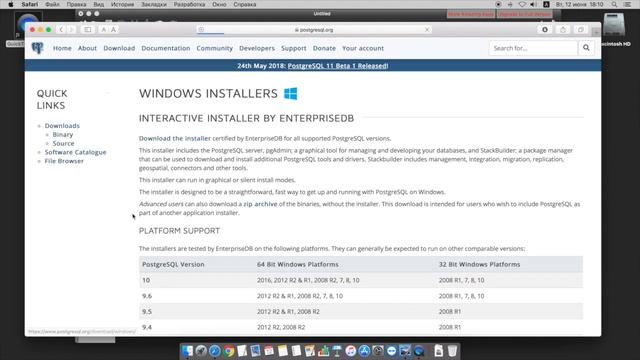
Task: Open the Support nav link
Action: pyautogui.click(x=293, y=48)
